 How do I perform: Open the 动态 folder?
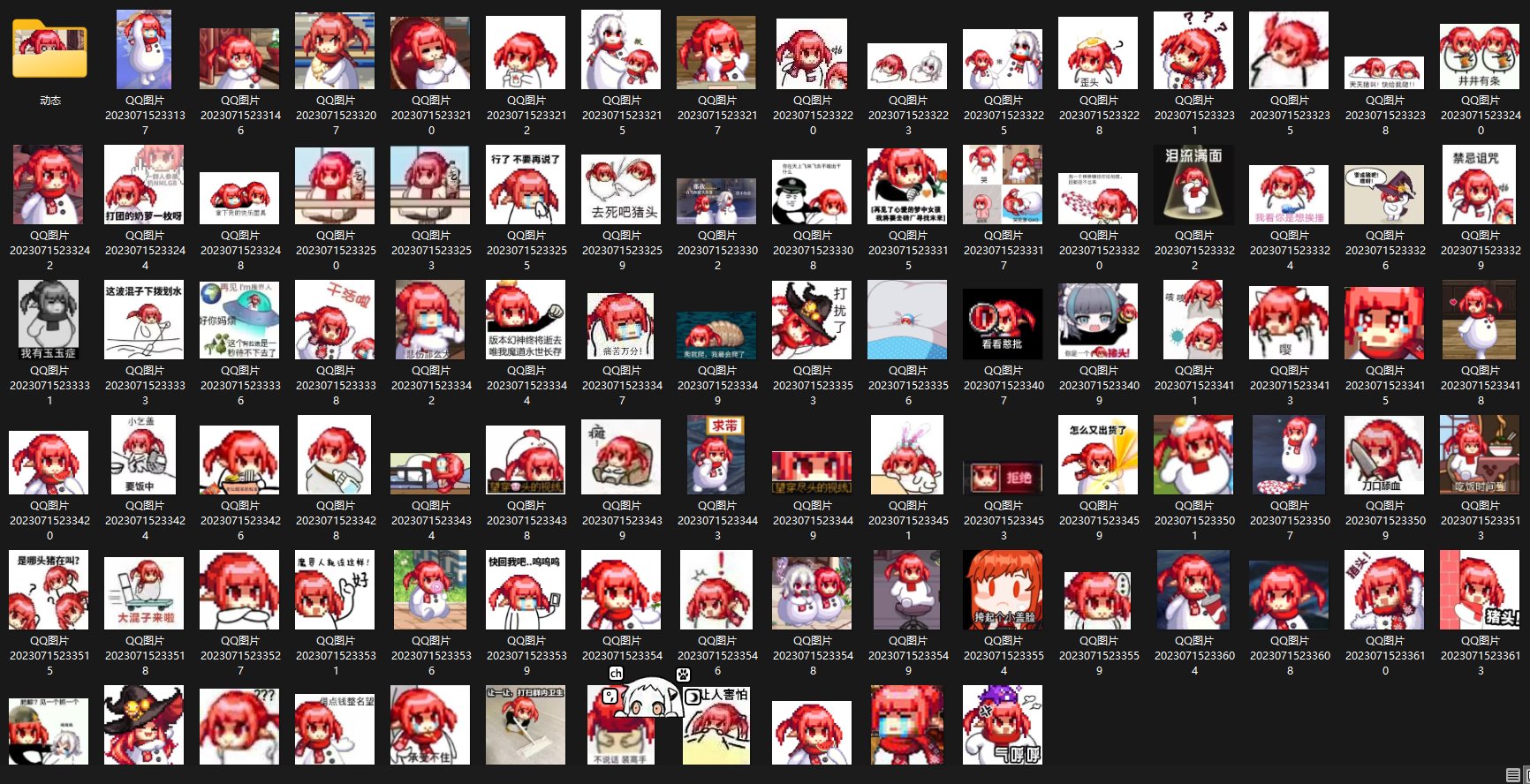tap(50, 49)
